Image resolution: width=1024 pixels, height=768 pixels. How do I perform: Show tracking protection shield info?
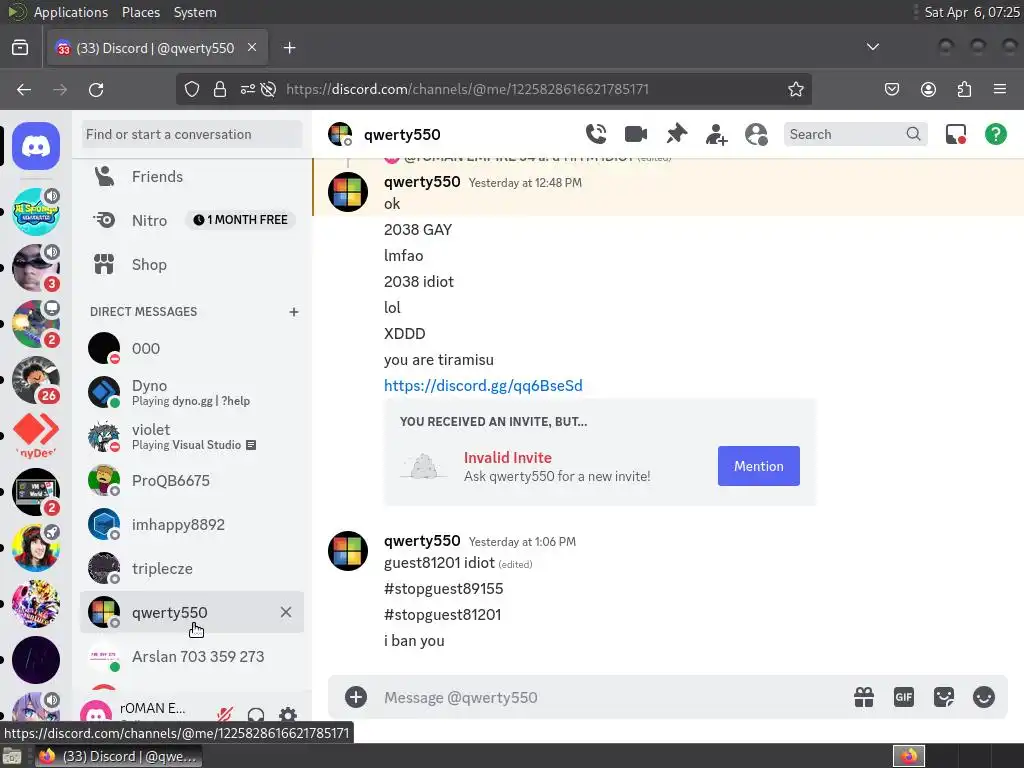[x=191, y=89]
